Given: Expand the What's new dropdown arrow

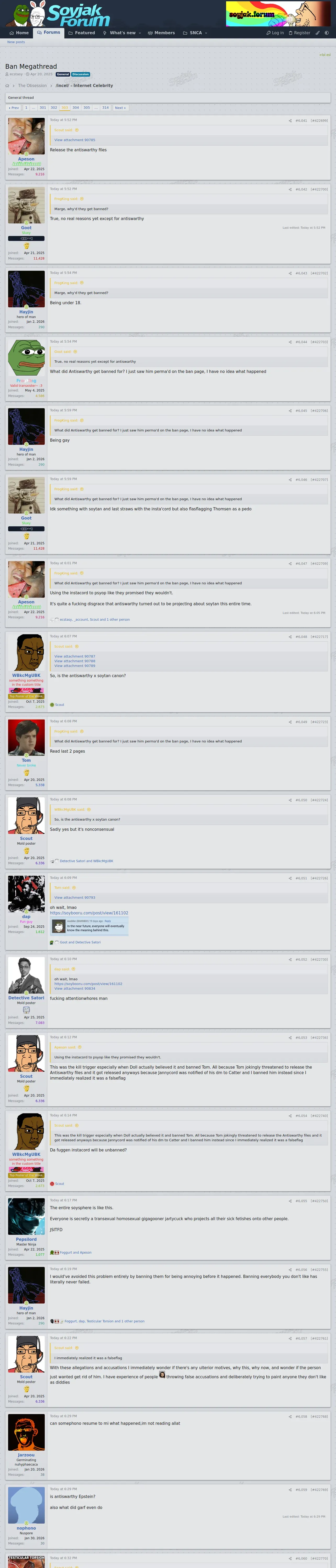Looking at the screenshot, I should [140, 33].
